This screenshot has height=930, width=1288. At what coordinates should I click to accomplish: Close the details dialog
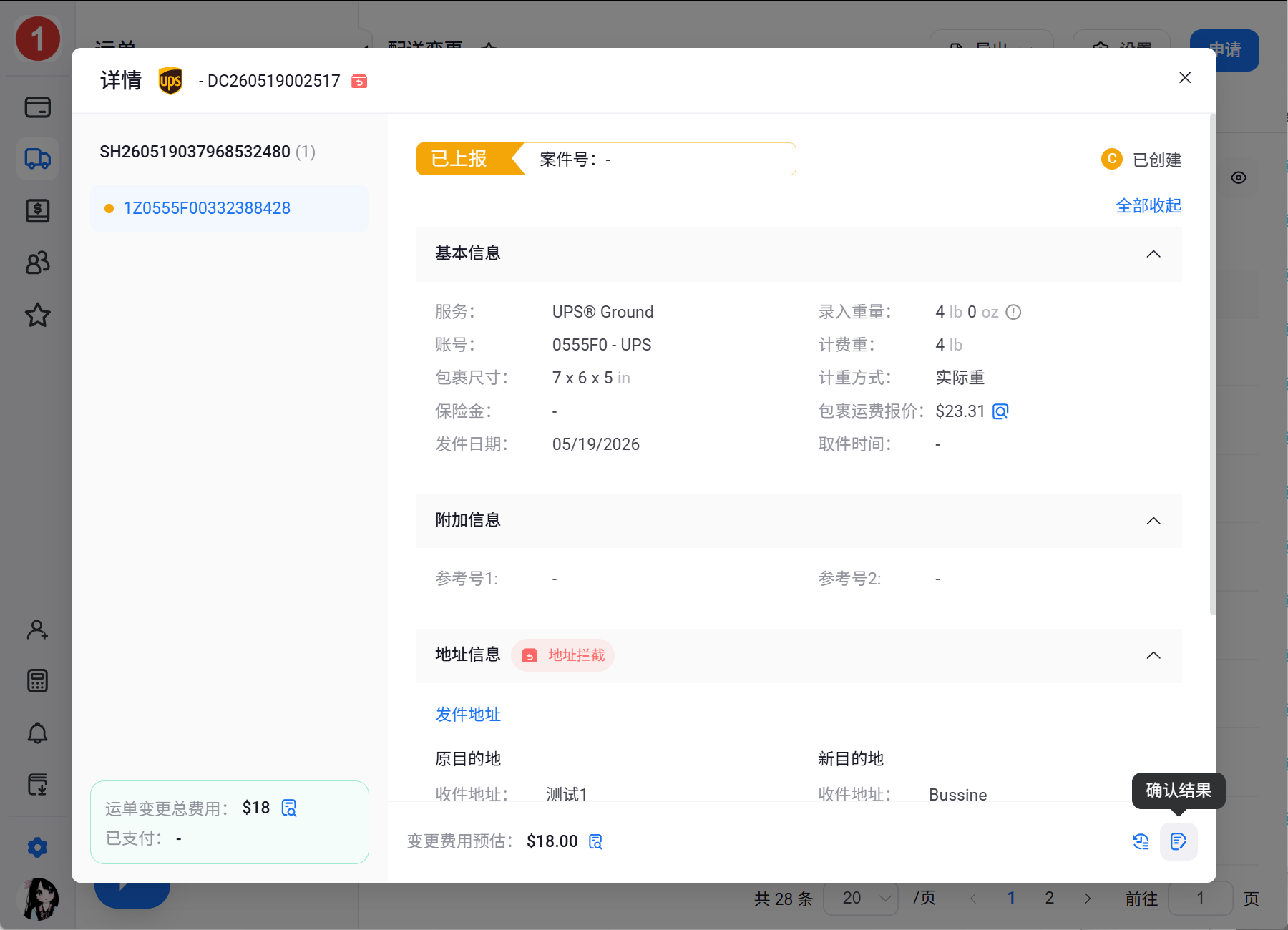click(x=1185, y=77)
